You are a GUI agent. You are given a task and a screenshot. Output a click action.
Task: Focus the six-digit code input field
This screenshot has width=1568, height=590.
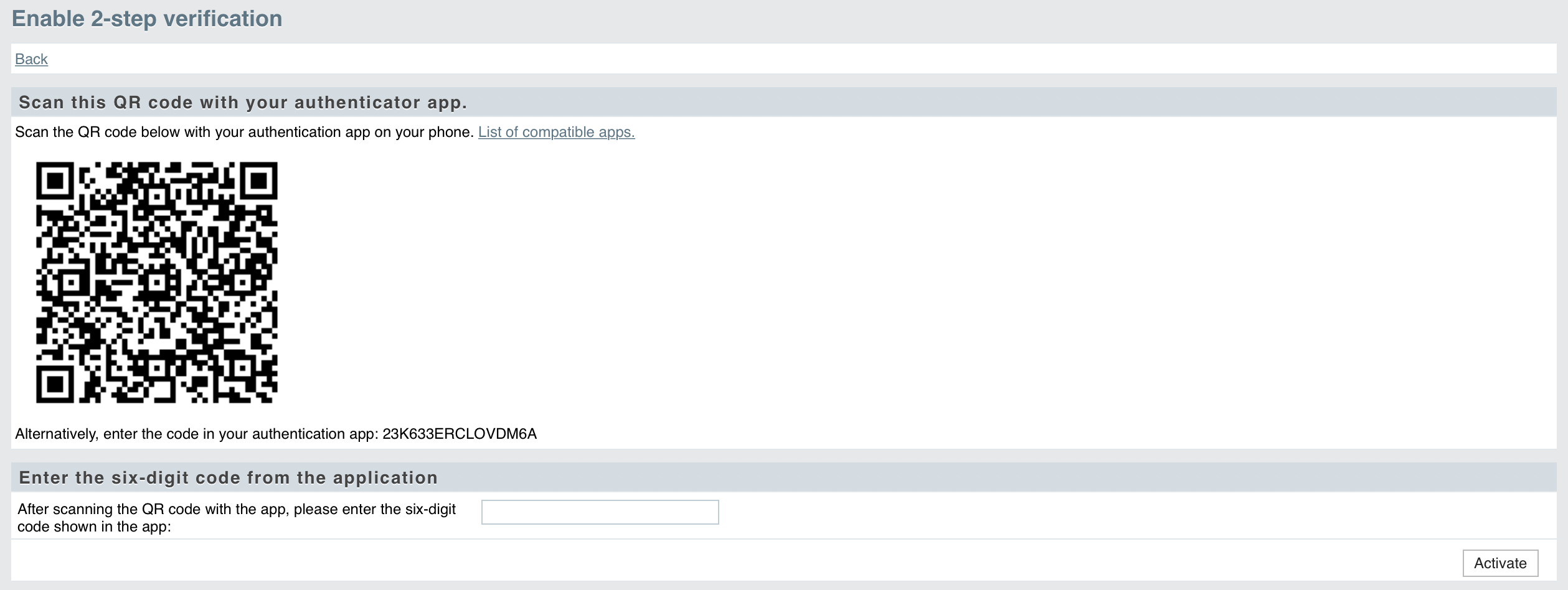coord(600,512)
